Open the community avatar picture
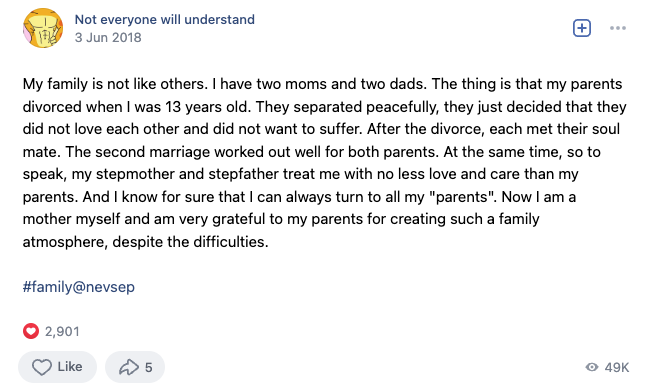Screen dimensions: 651x385 coord(43,28)
